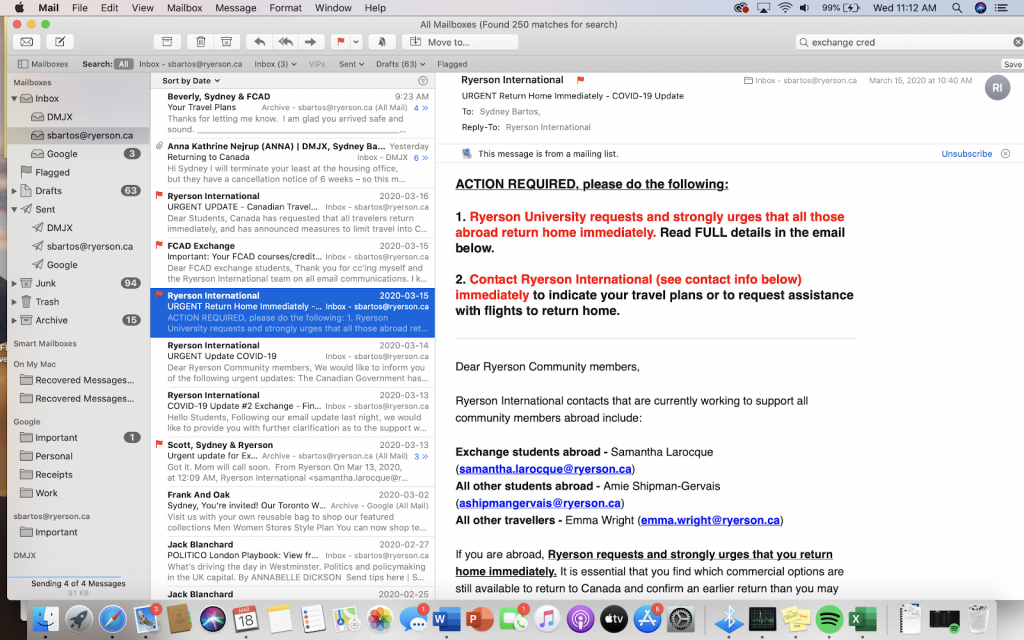The width and height of the screenshot is (1024, 640).
Task: Toggle the Mailboxes sidebar button
Action: [43, 64]
